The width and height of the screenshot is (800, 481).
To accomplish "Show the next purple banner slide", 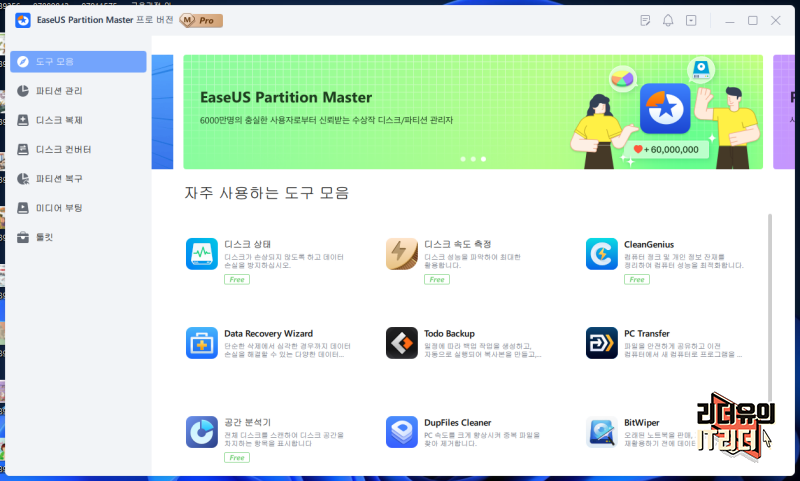I will pos(784,112).
